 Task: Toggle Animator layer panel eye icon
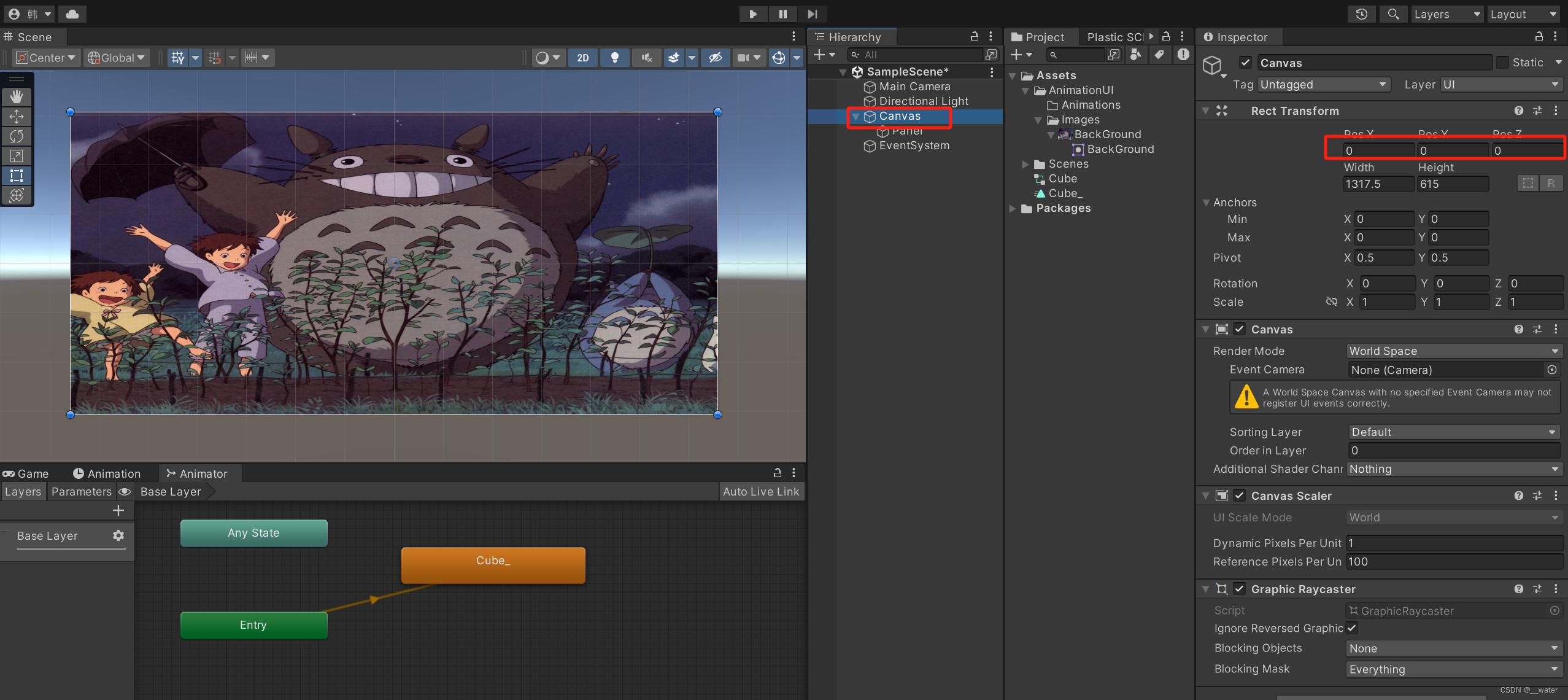pyautogui.click(x=125, y=491)
